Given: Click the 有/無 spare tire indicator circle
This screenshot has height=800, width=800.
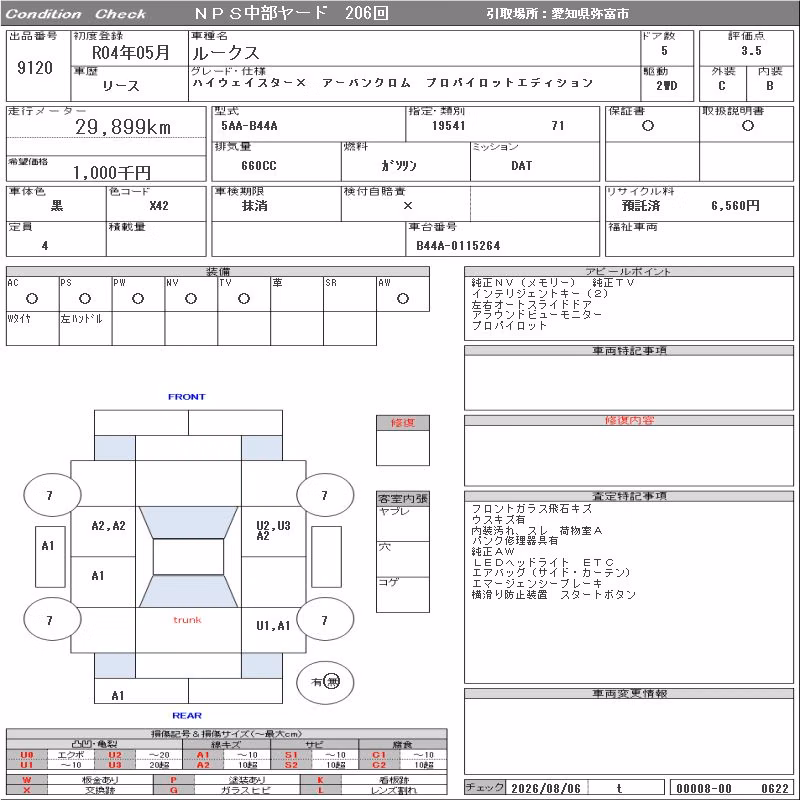Looking at the screenshot, I should coord(325,682).
